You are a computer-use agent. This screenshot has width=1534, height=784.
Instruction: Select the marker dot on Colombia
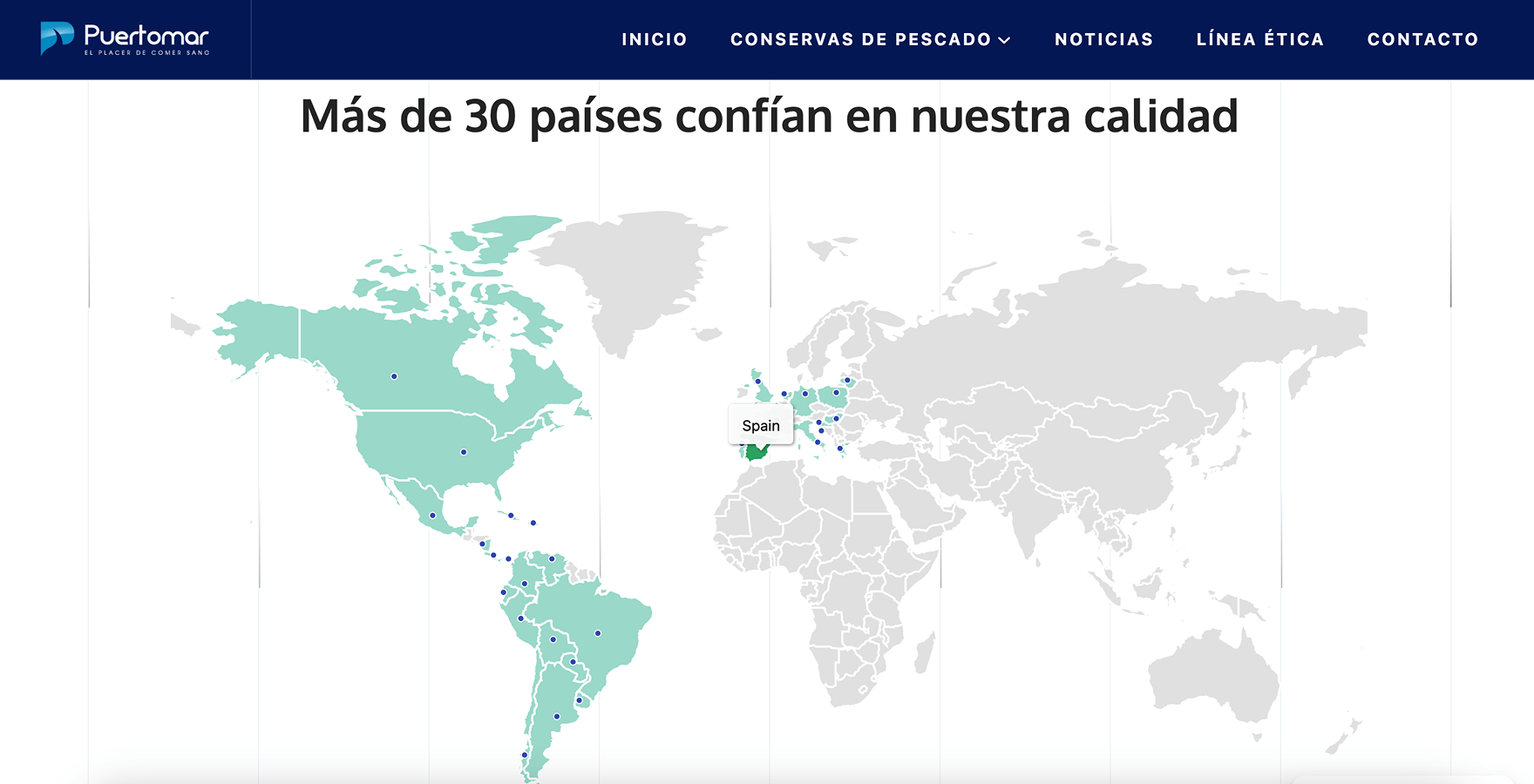coord(524,583)
